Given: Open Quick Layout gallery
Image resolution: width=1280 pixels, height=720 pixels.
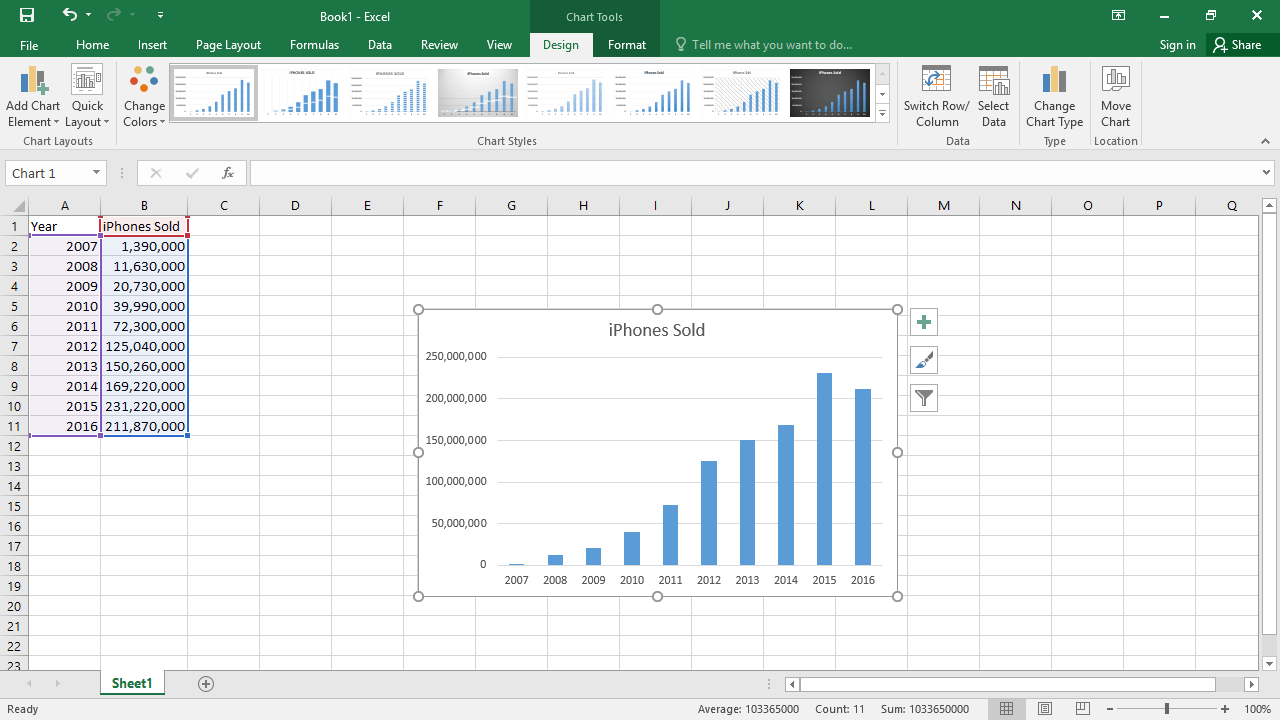Looking at the screenshot, I should 87,97.
